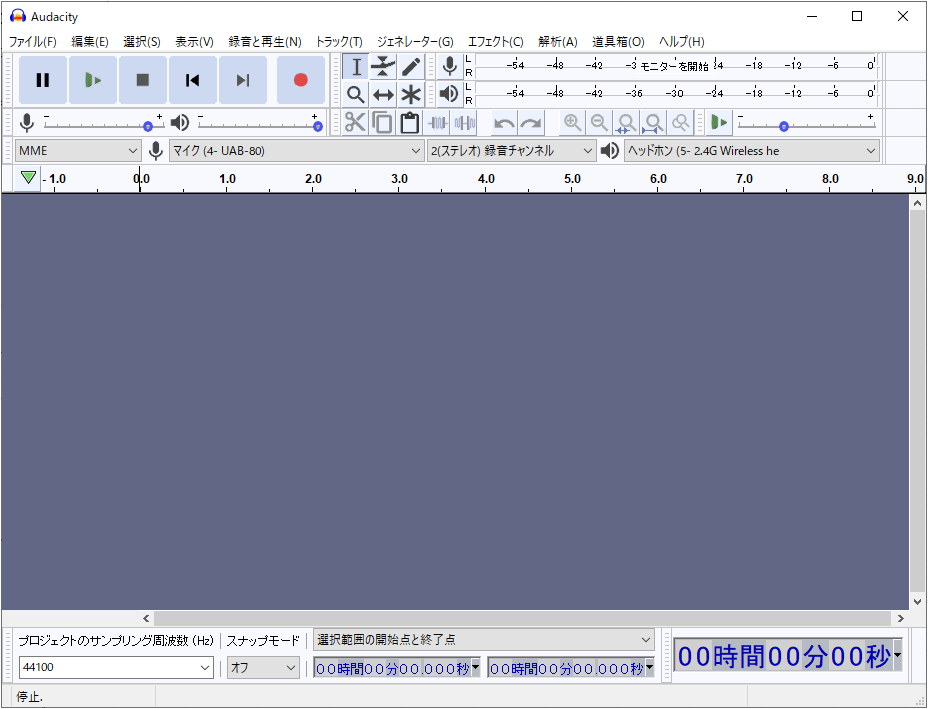Viewport: 928px width, 709px height.
Task: Open the MME audio host dropdown
Action: tap(78, 151)
